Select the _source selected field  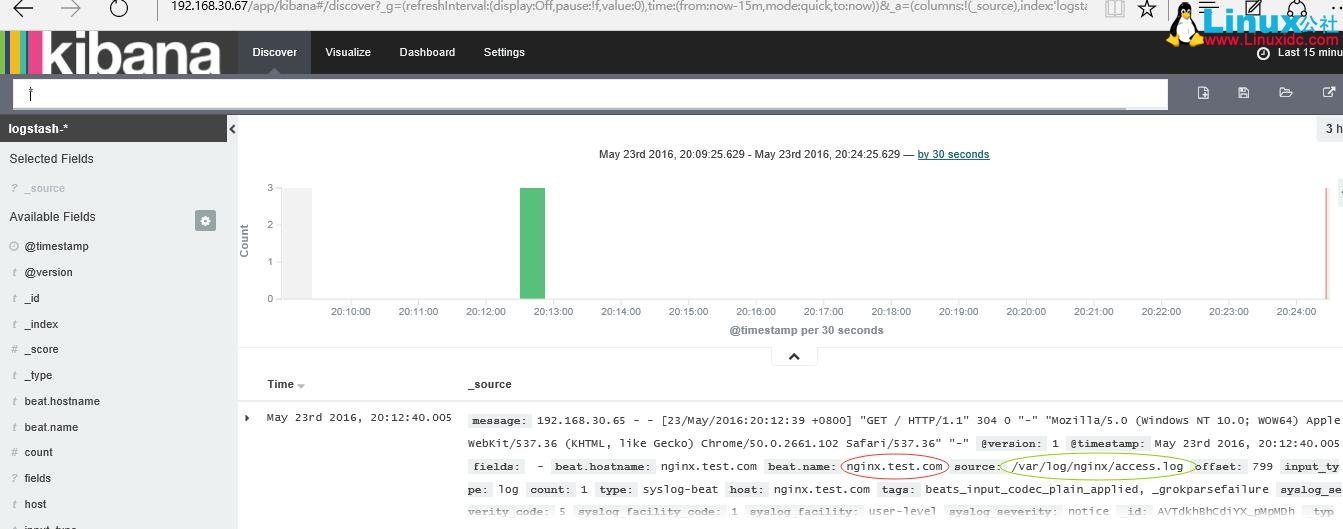click(x=45, y=188)
